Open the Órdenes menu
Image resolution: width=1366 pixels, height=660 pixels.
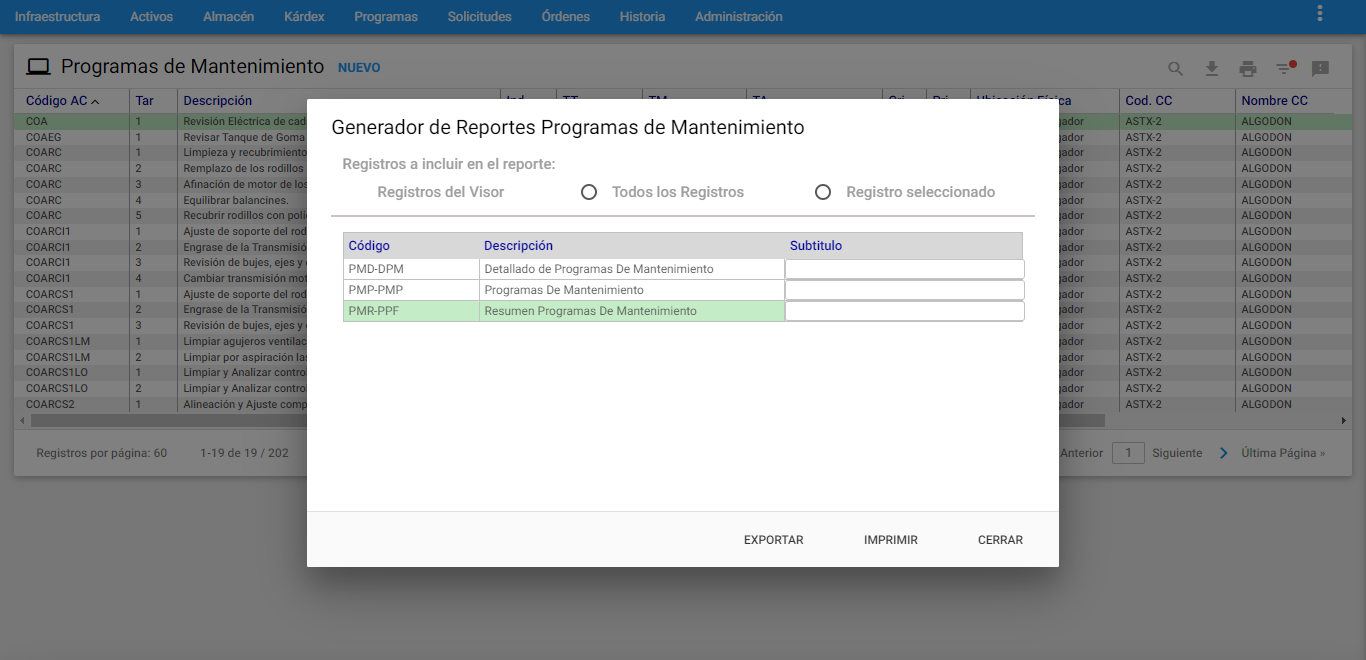(x=565, y=17)
